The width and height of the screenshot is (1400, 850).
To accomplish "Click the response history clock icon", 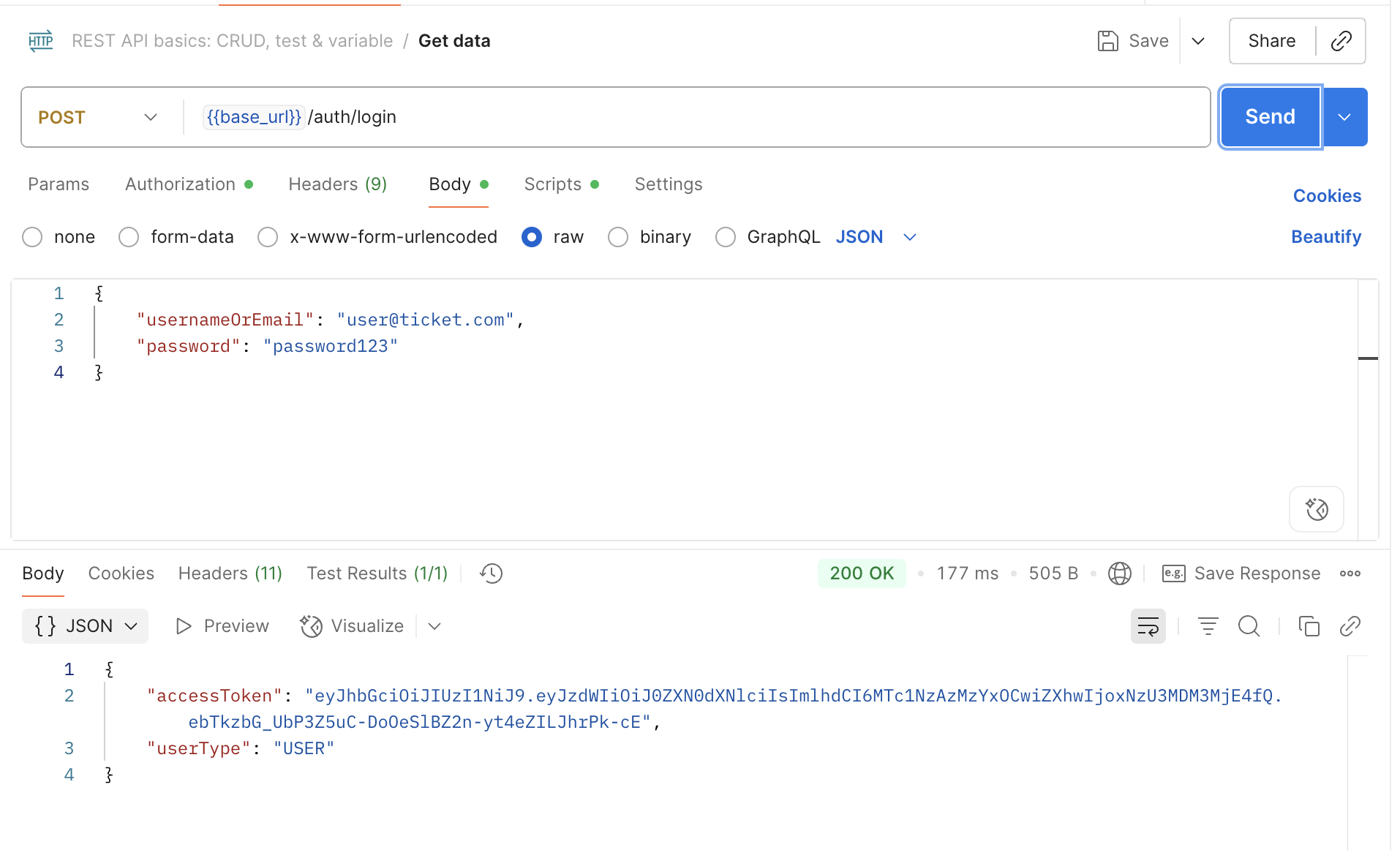I will [492, 573].
